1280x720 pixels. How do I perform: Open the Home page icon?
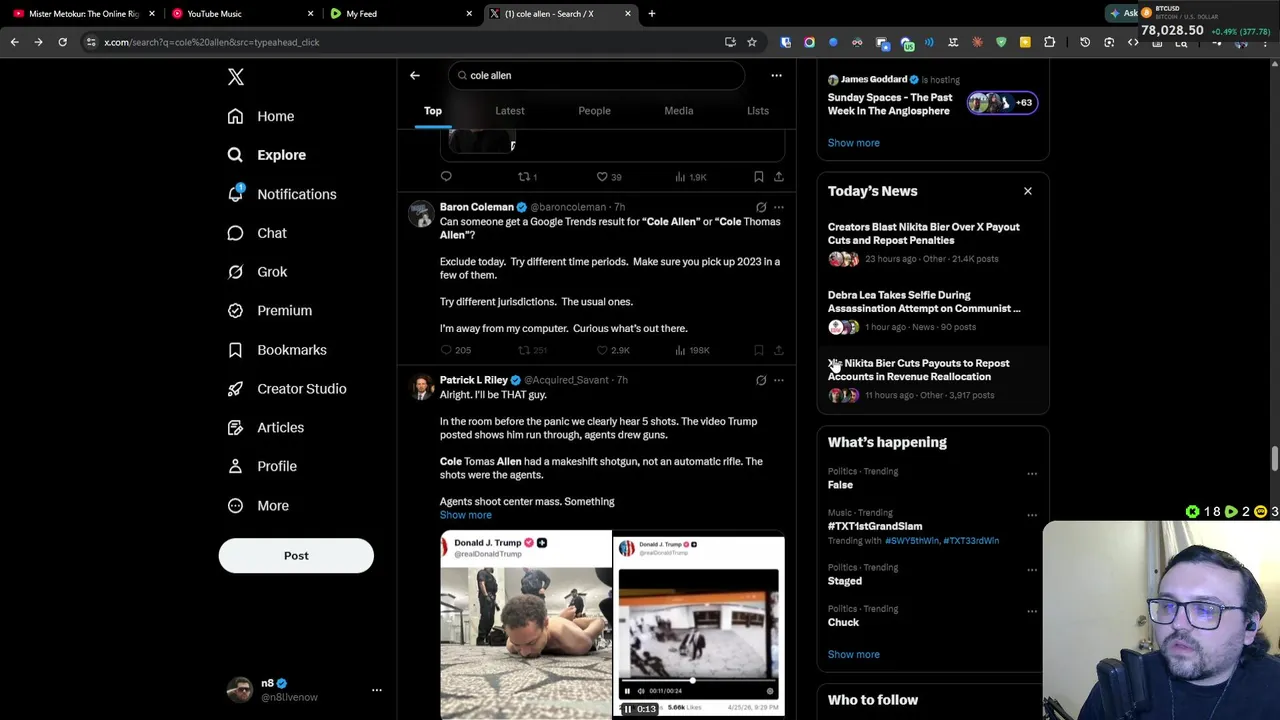tap(235, 116)
